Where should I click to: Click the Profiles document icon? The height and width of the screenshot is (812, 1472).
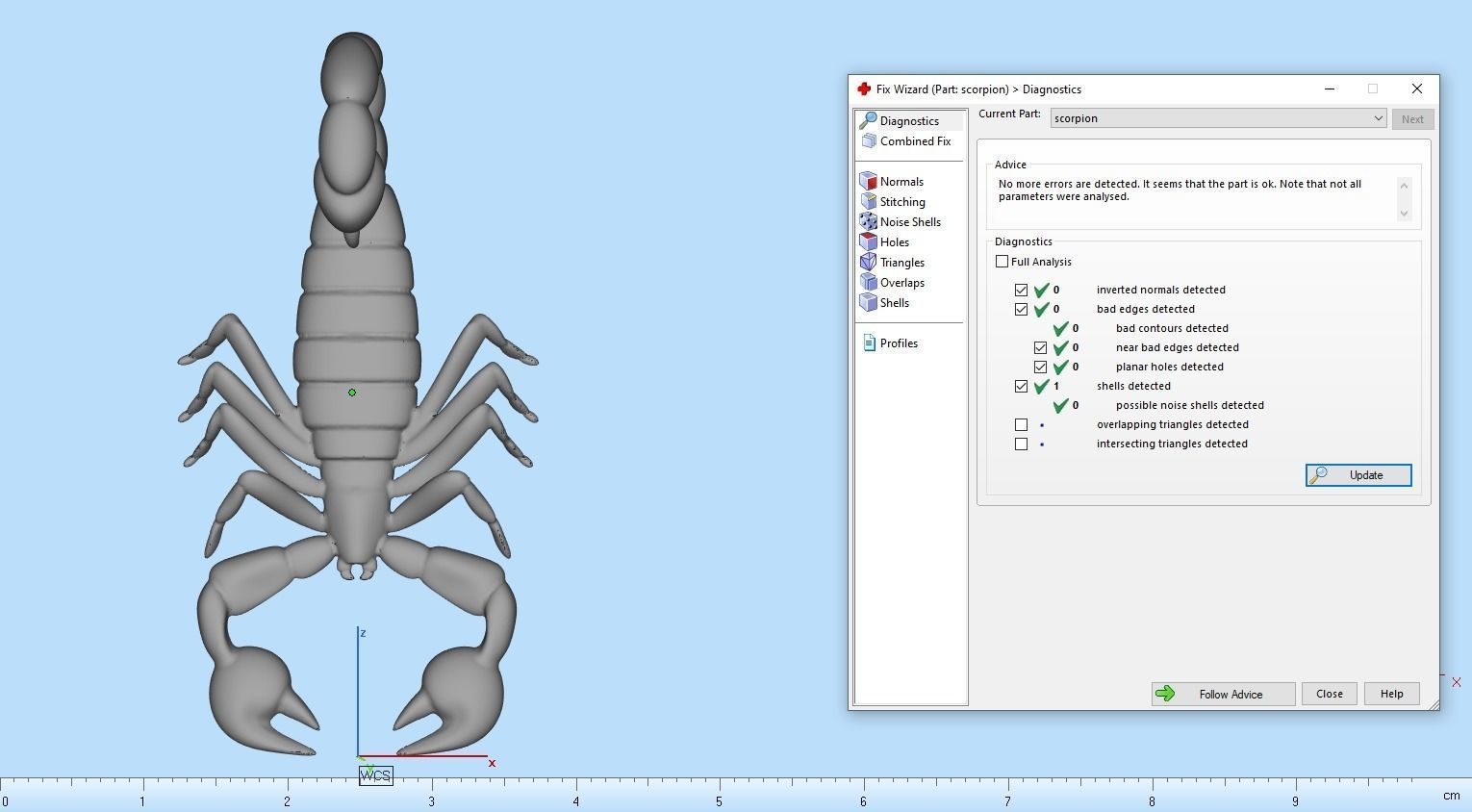pyautogui.click(x=869, y=343)
